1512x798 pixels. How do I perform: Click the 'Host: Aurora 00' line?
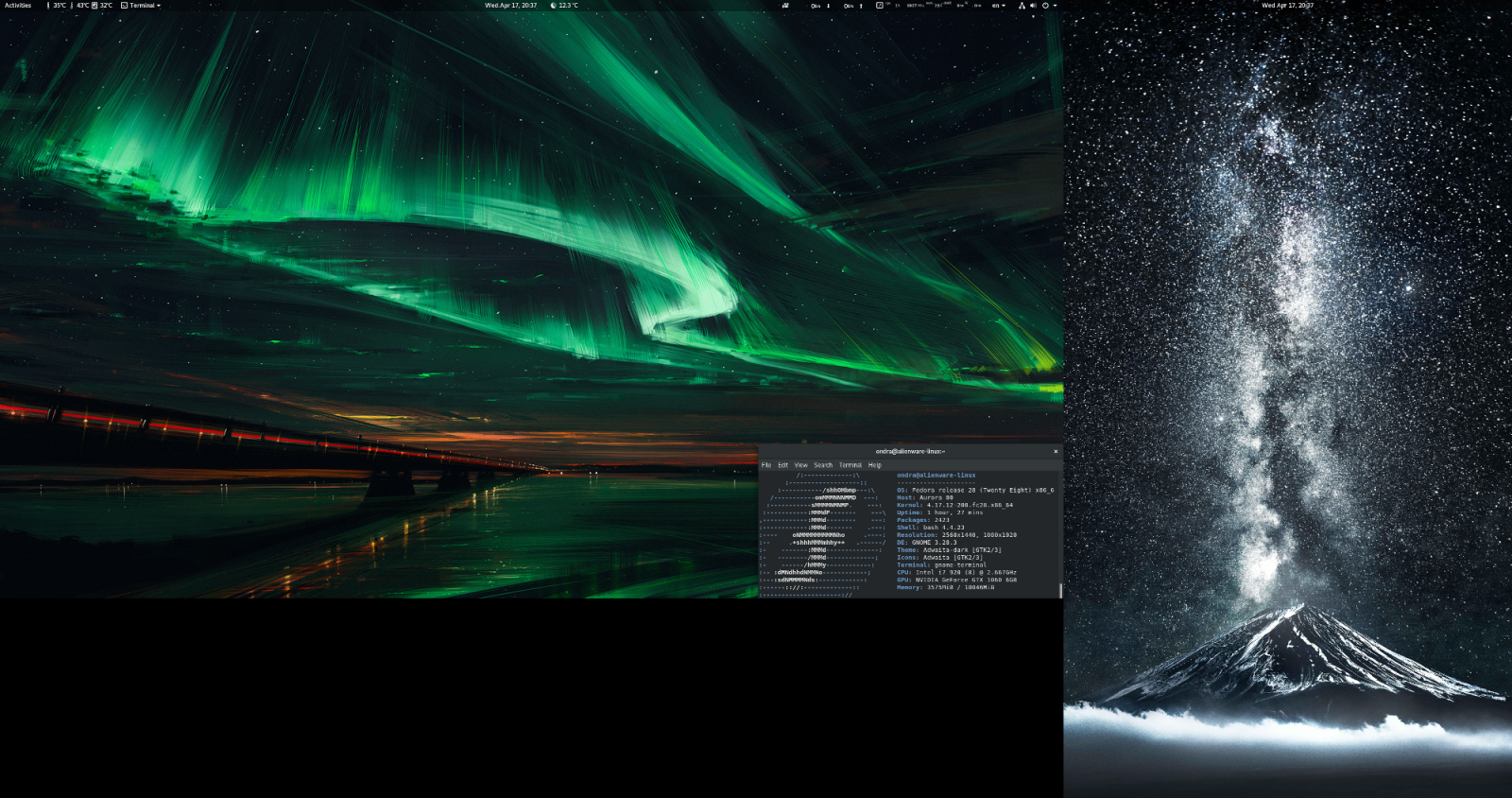click(925, 498)
